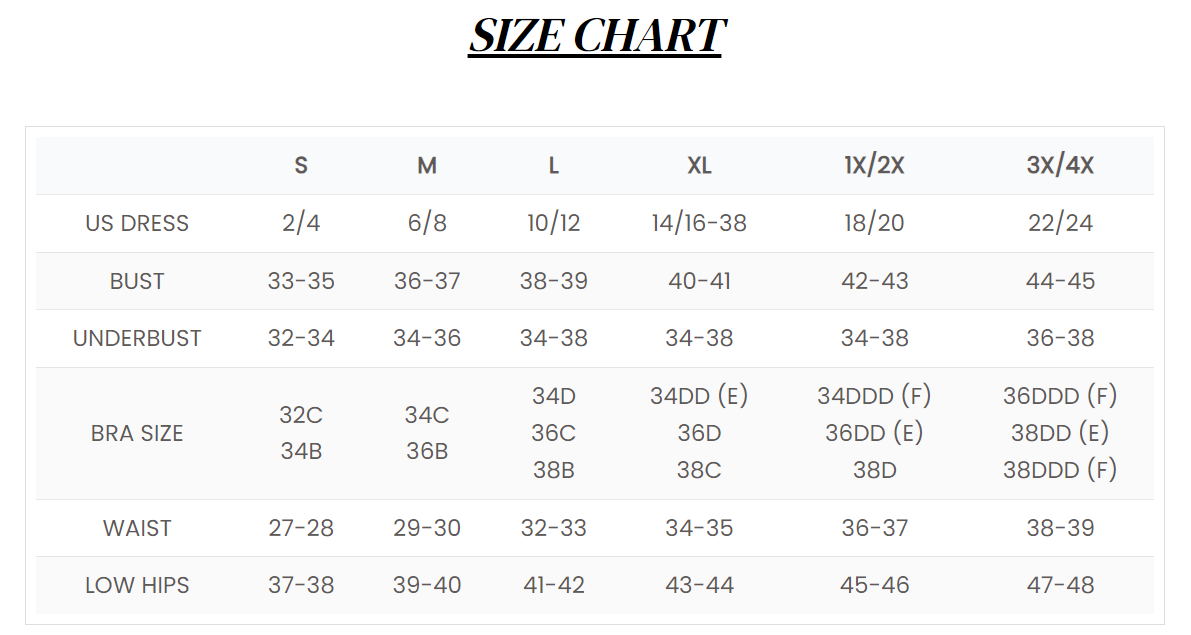Screen dimensions: 1191x635
Task: Click the 36DDD (F) bra size entry
Action: click(x=1060, y=396)
